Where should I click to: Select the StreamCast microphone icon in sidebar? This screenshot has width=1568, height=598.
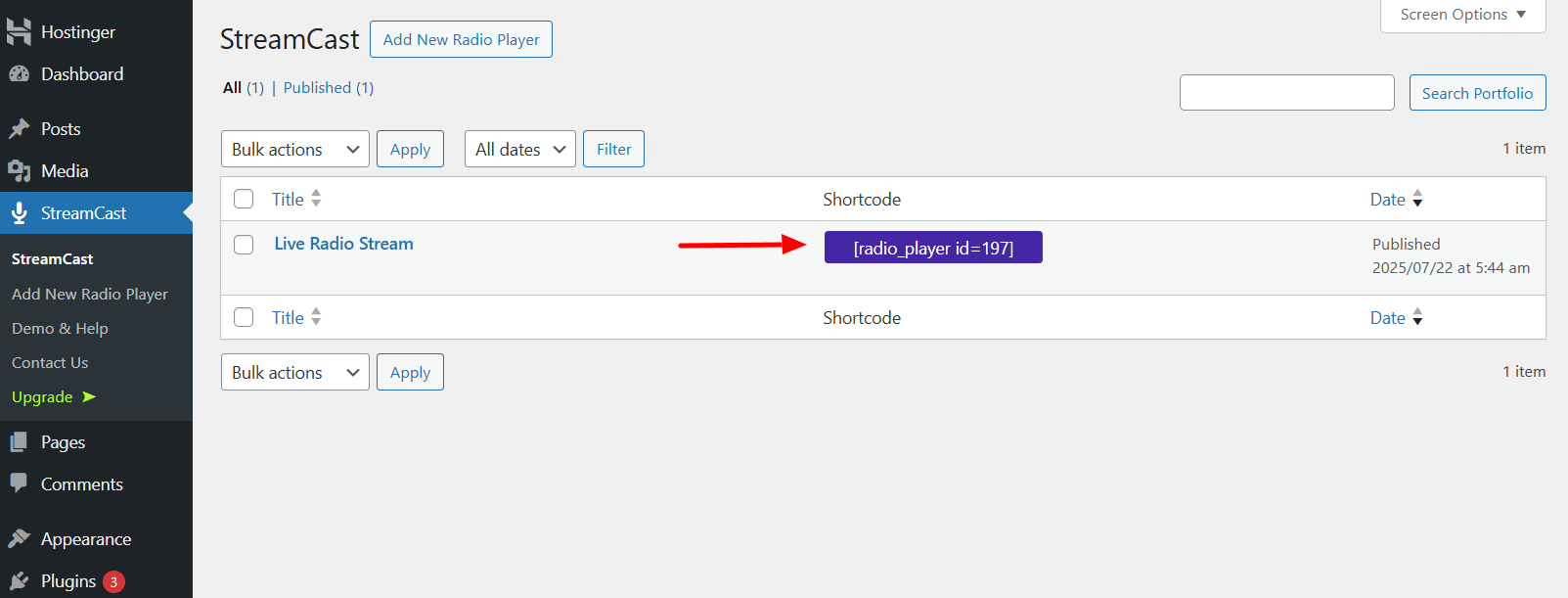(x=22, y=212)
